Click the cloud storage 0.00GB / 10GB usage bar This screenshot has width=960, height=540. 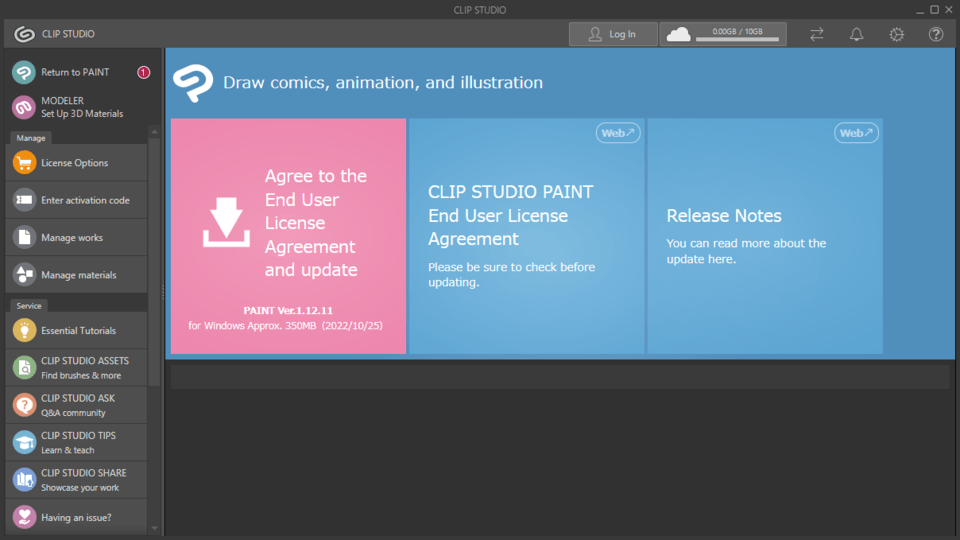737,39
